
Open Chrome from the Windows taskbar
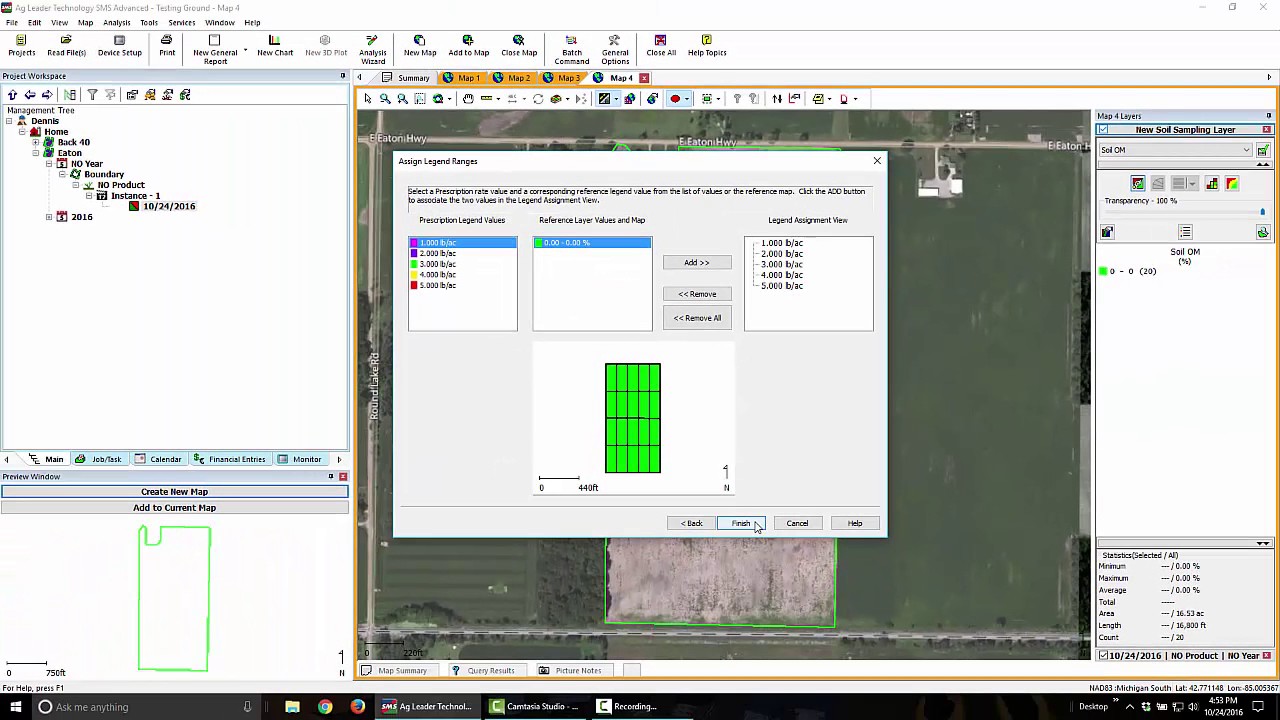[x=325, y=707]
